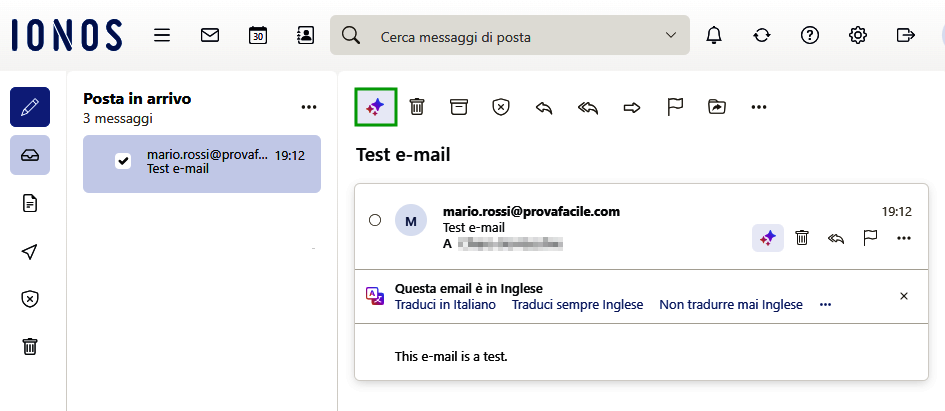945x411 pixels.
Task: Archive the selected message
Action: coord(459,107)
